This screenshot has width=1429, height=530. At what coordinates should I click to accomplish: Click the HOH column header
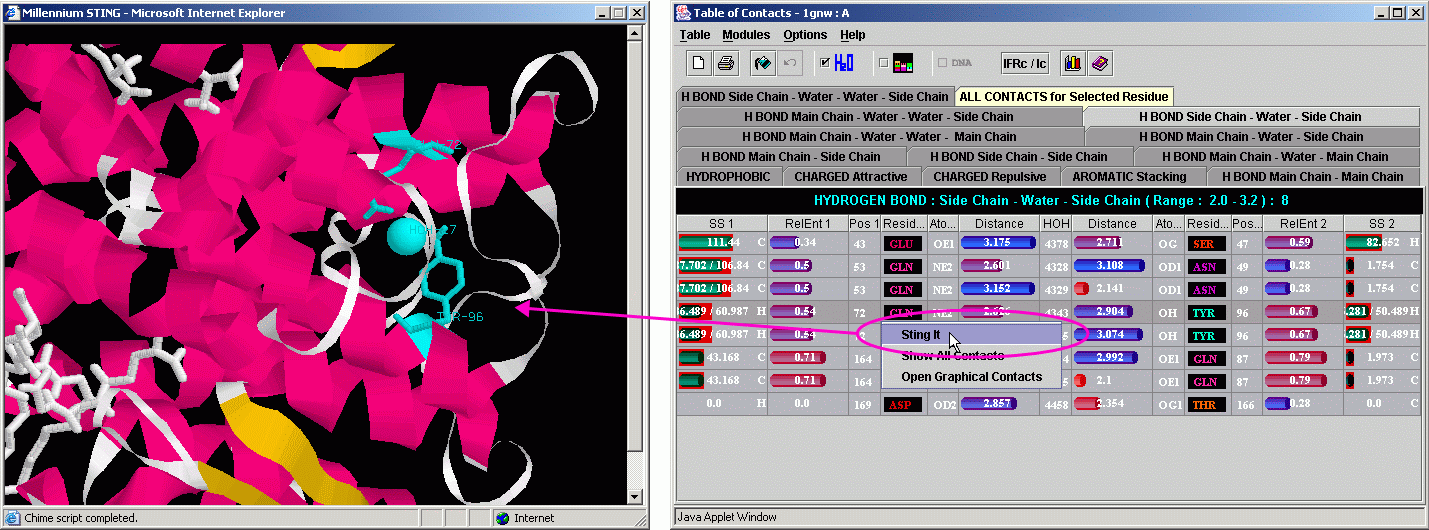point(1056,224)
